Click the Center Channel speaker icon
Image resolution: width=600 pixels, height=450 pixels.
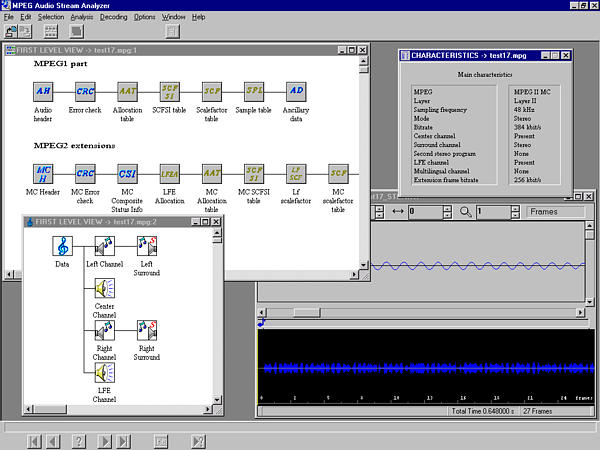click(x=105, y=289)
